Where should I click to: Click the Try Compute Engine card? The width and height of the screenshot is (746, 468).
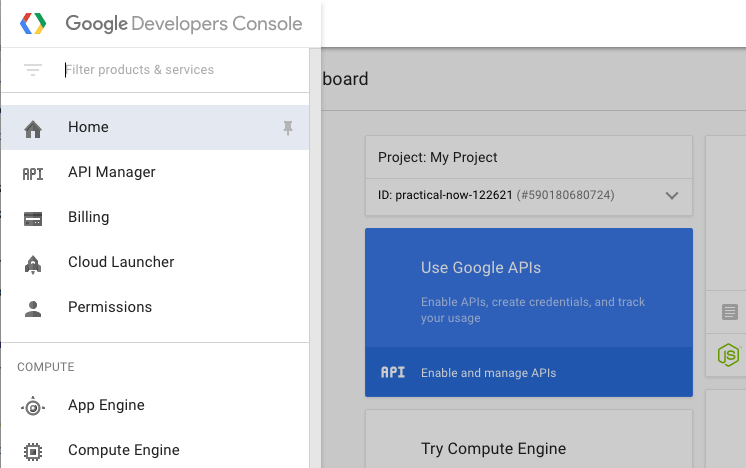pos(529,439)
